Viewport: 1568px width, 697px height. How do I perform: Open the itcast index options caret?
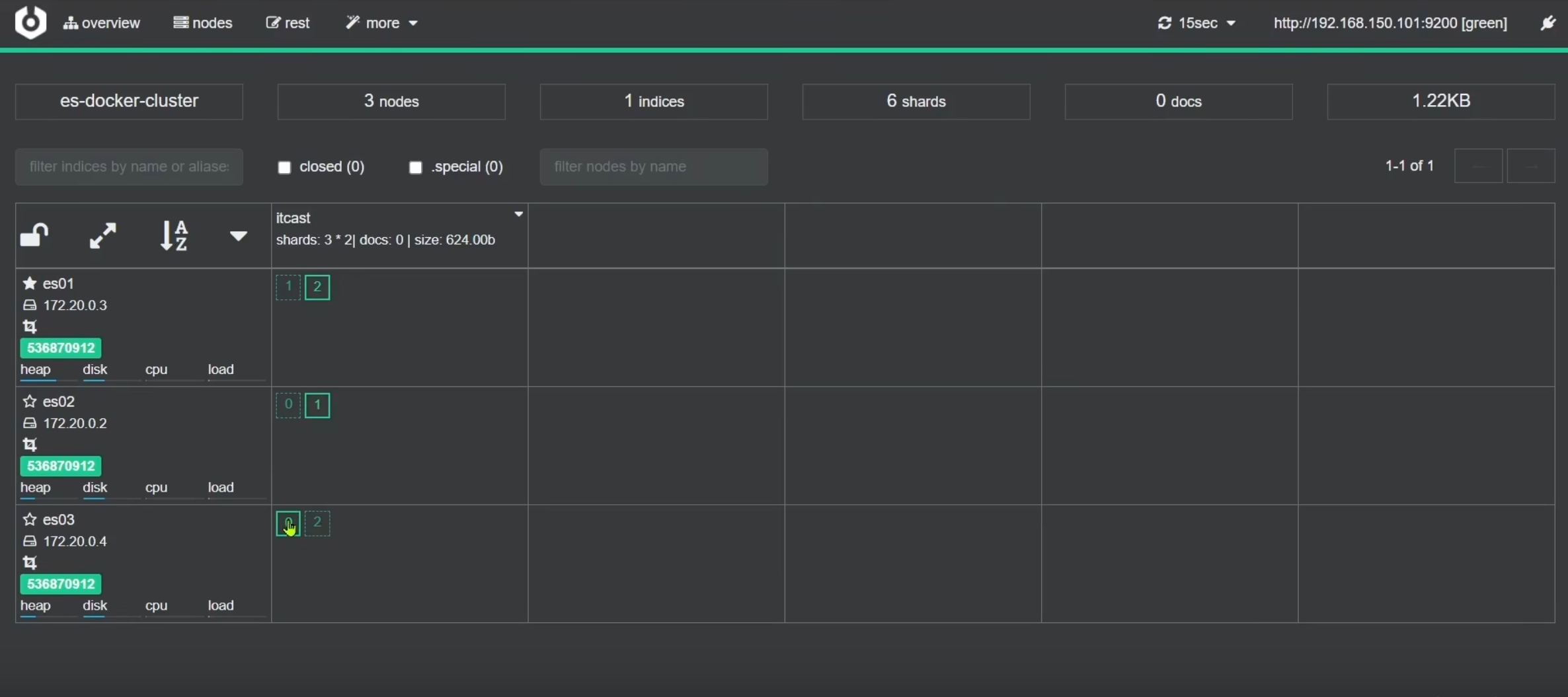click(x=518, y=215)
